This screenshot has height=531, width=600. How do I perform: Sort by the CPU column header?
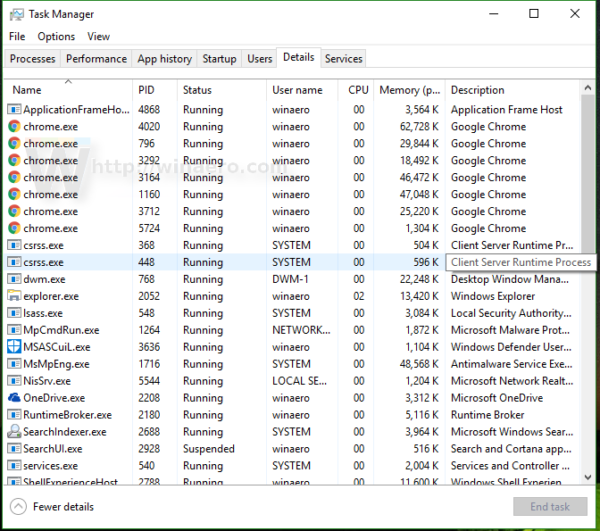pyautogui.click(x=356, y=90)
